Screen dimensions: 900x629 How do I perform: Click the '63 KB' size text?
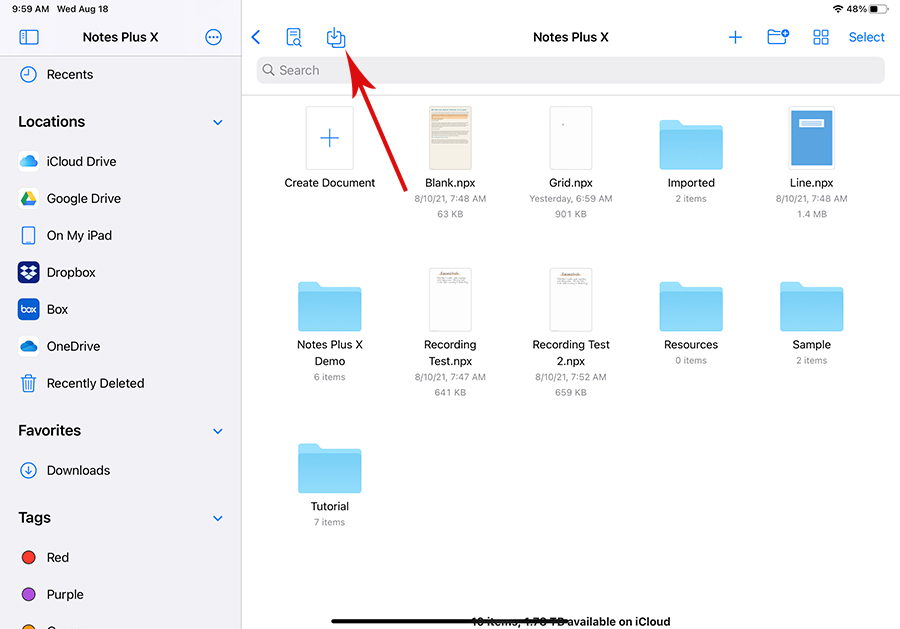pos(450,214)
